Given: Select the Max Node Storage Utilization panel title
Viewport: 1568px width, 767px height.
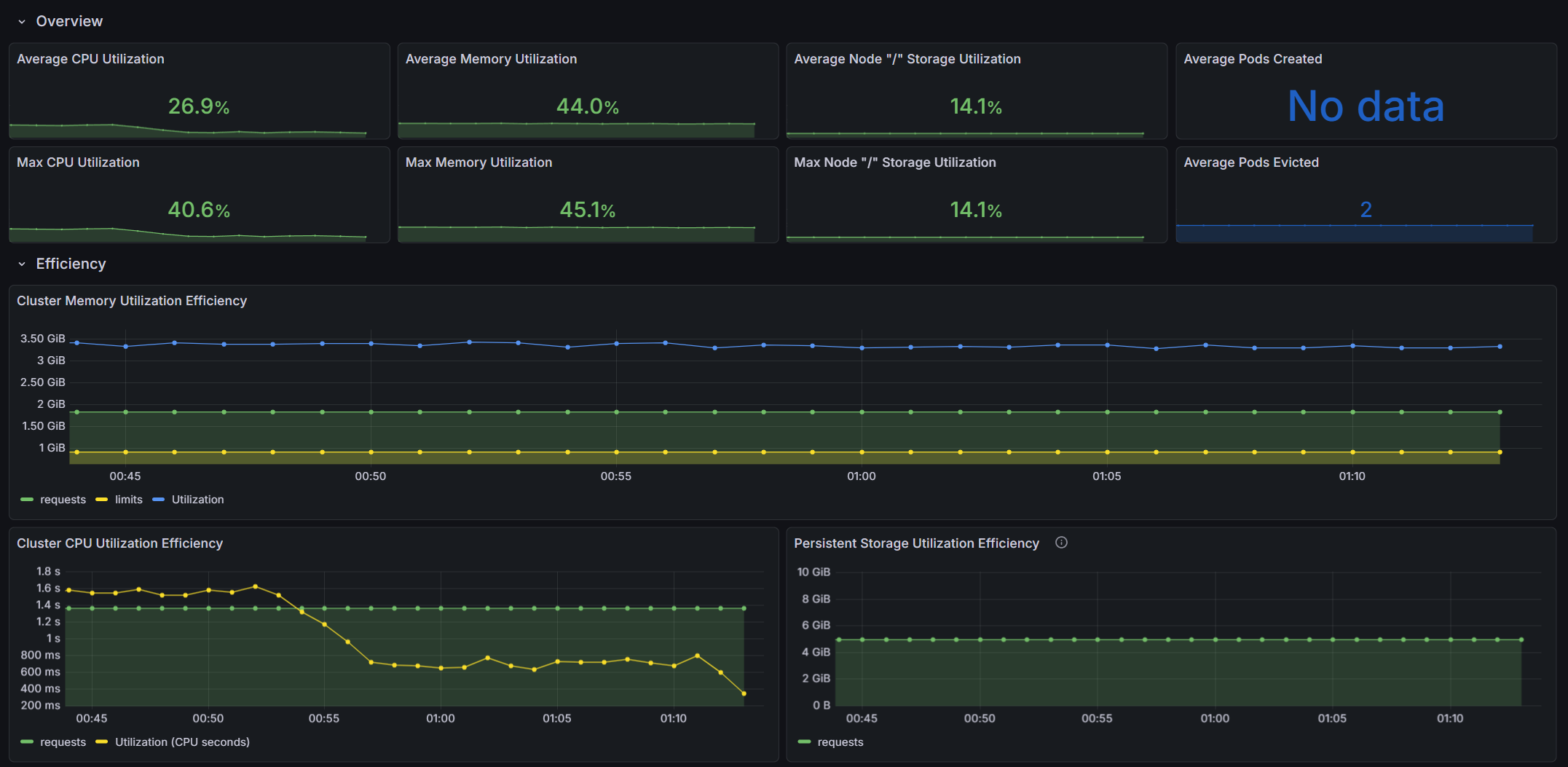Looking at the screenshot, I should click(x=895, y=162).
